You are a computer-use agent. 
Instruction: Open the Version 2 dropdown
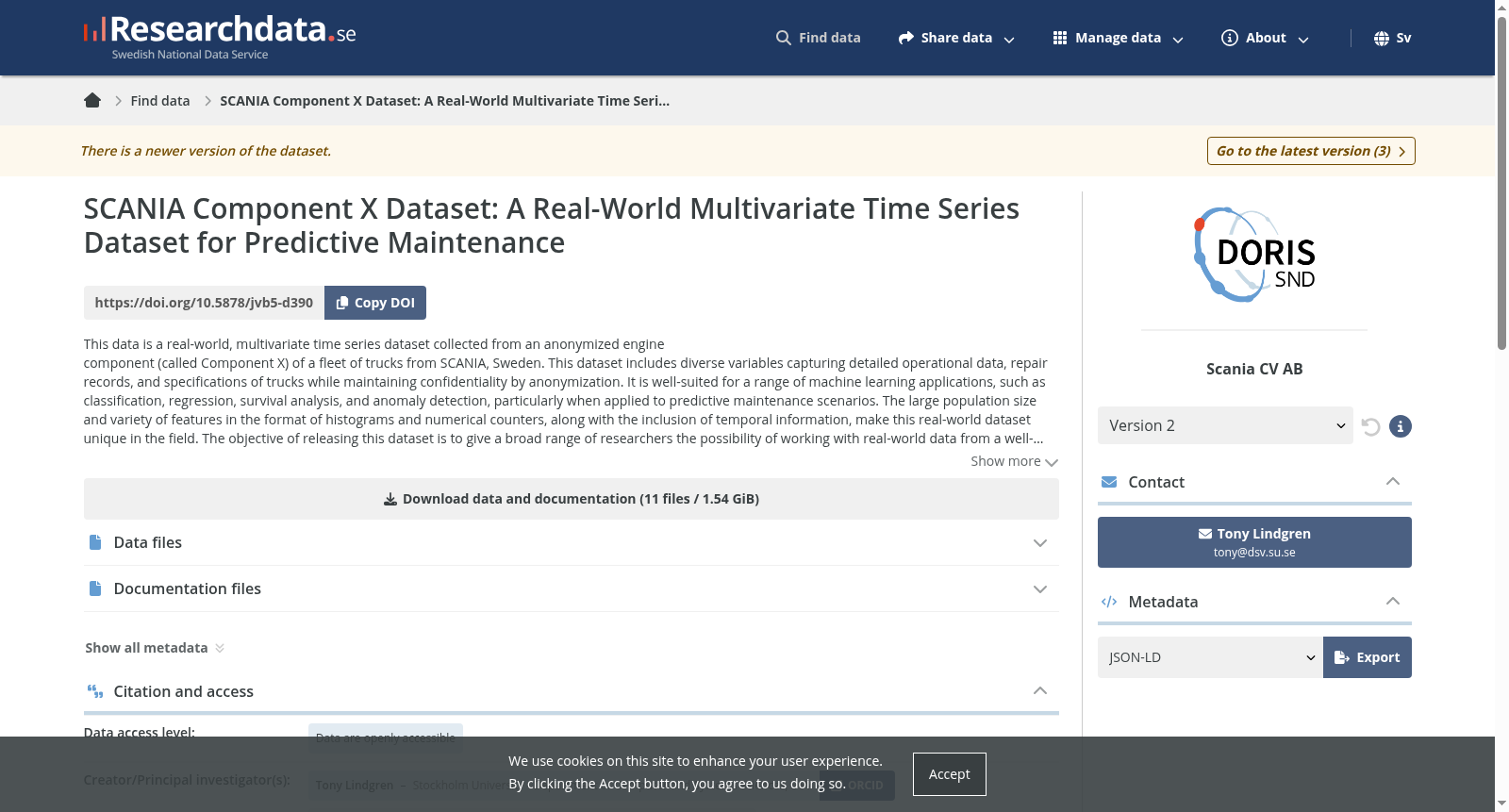(x=1225, y=425)
